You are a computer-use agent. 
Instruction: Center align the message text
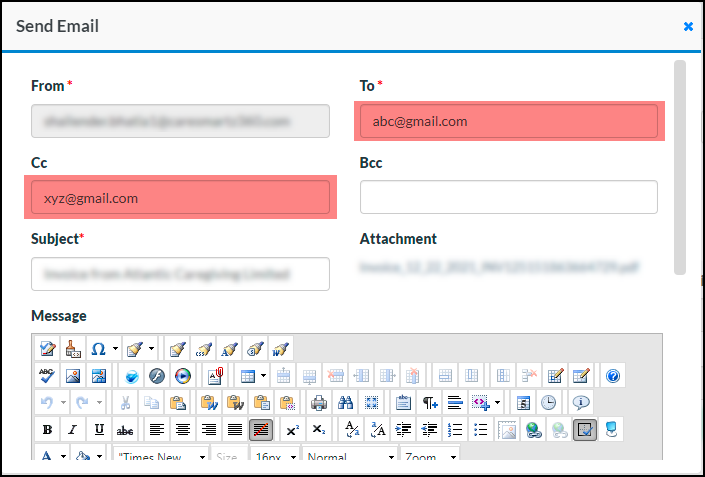[182, 430]
